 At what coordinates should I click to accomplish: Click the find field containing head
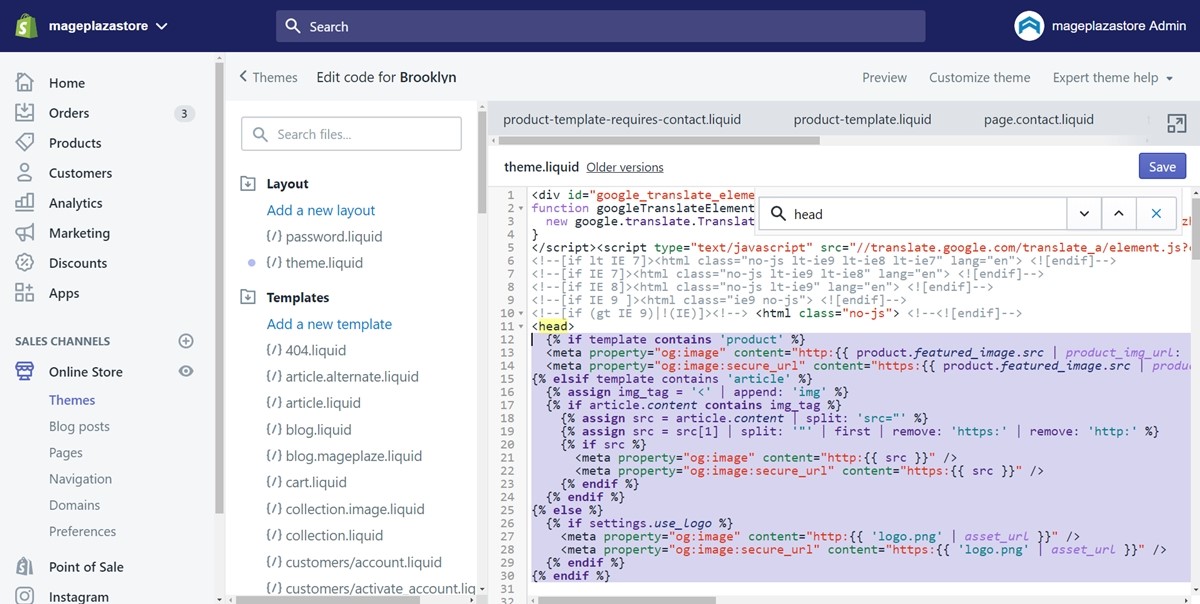click(914, 214)
